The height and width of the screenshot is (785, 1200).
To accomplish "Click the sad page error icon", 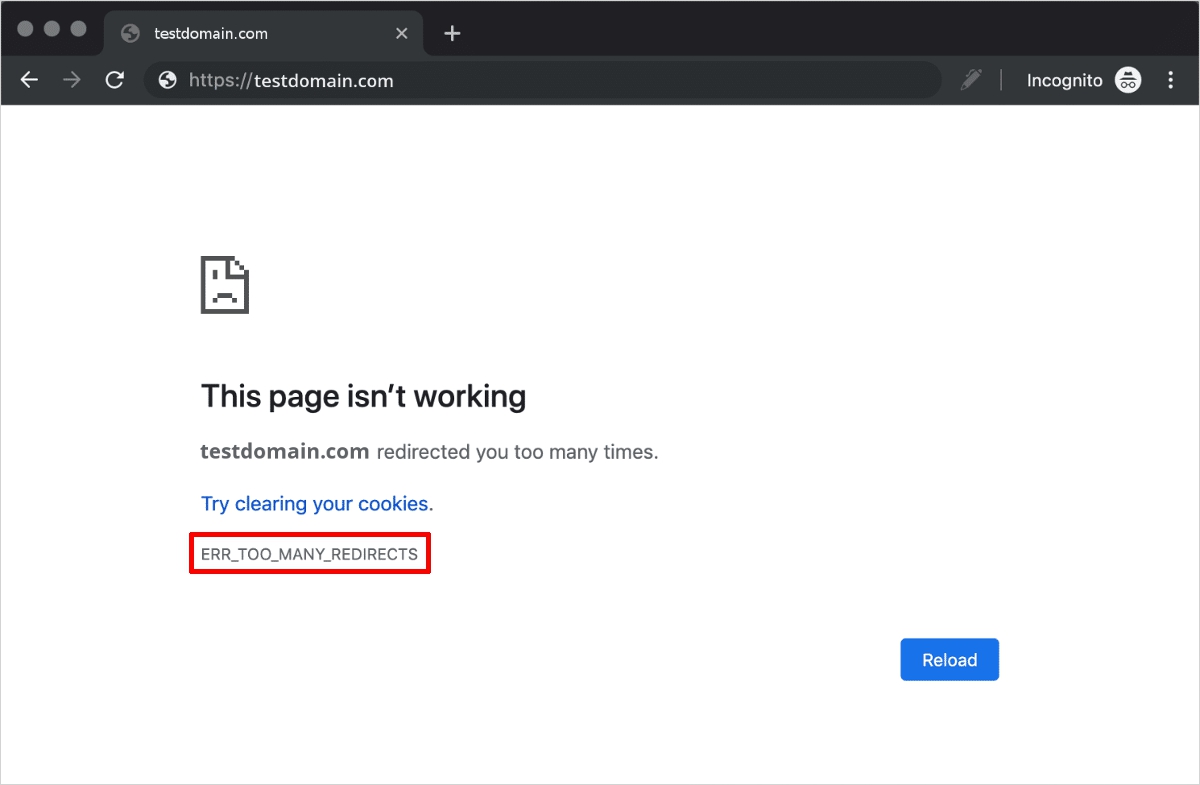I will coord(225,285).
